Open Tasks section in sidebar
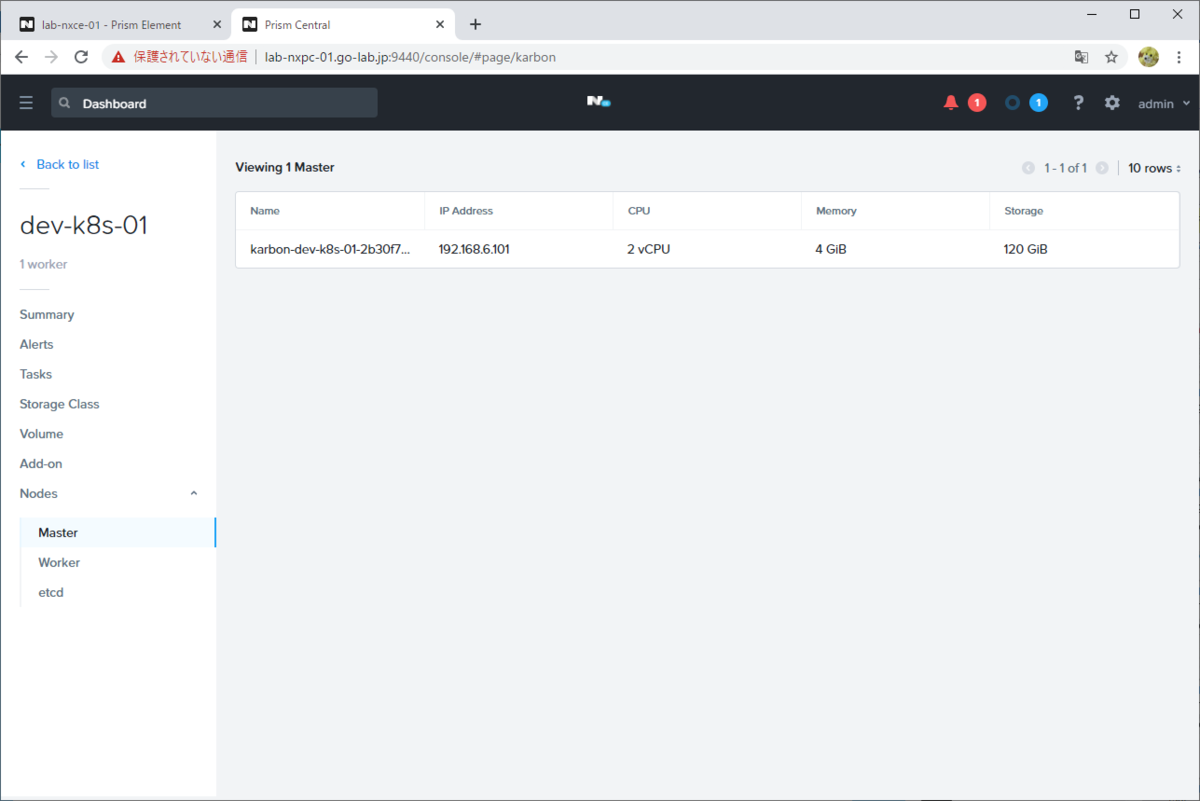Screen dimensions: 1200x801 tap(36, 374)
